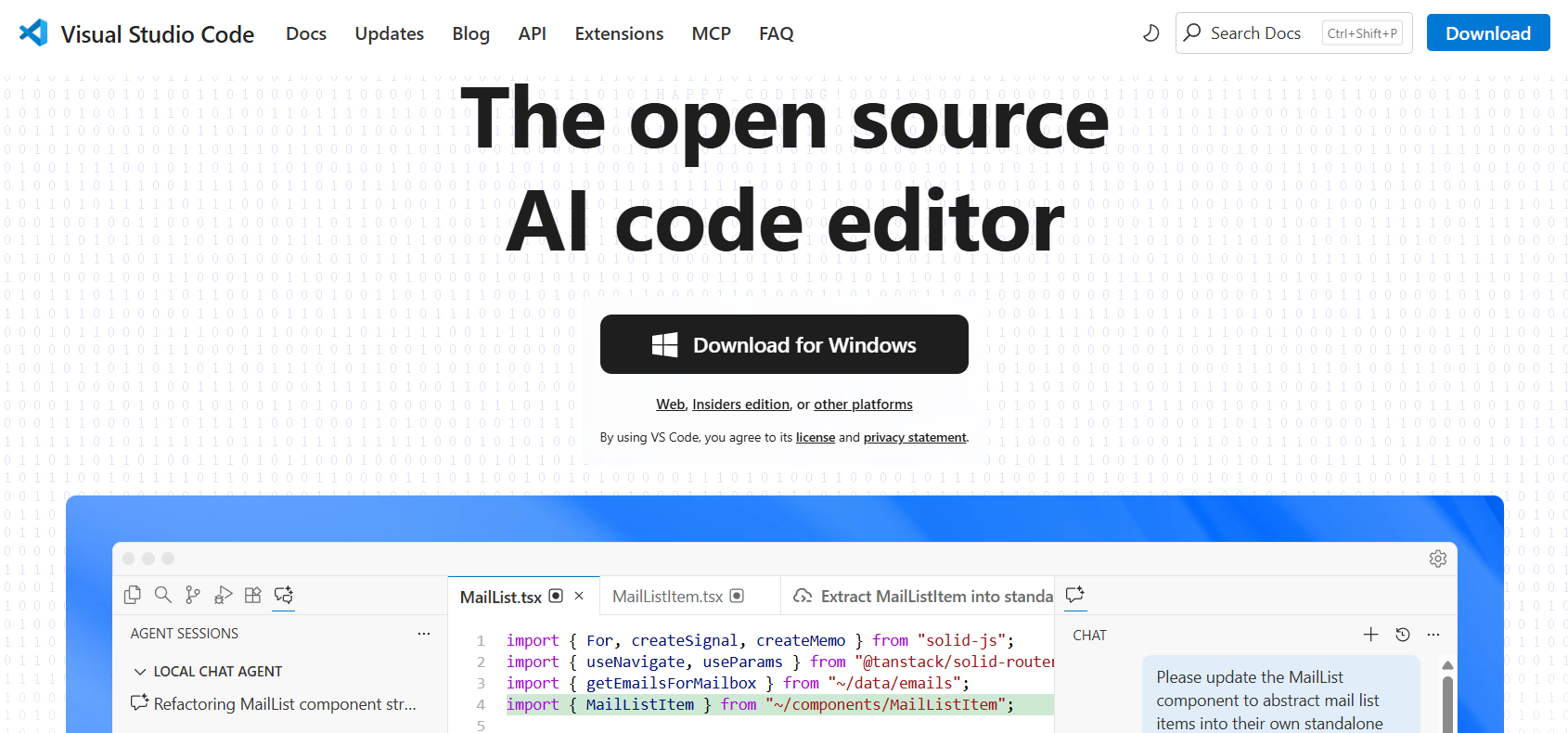
Task: Open Agent Sessions more actions ellipsis
Action: 424,634
